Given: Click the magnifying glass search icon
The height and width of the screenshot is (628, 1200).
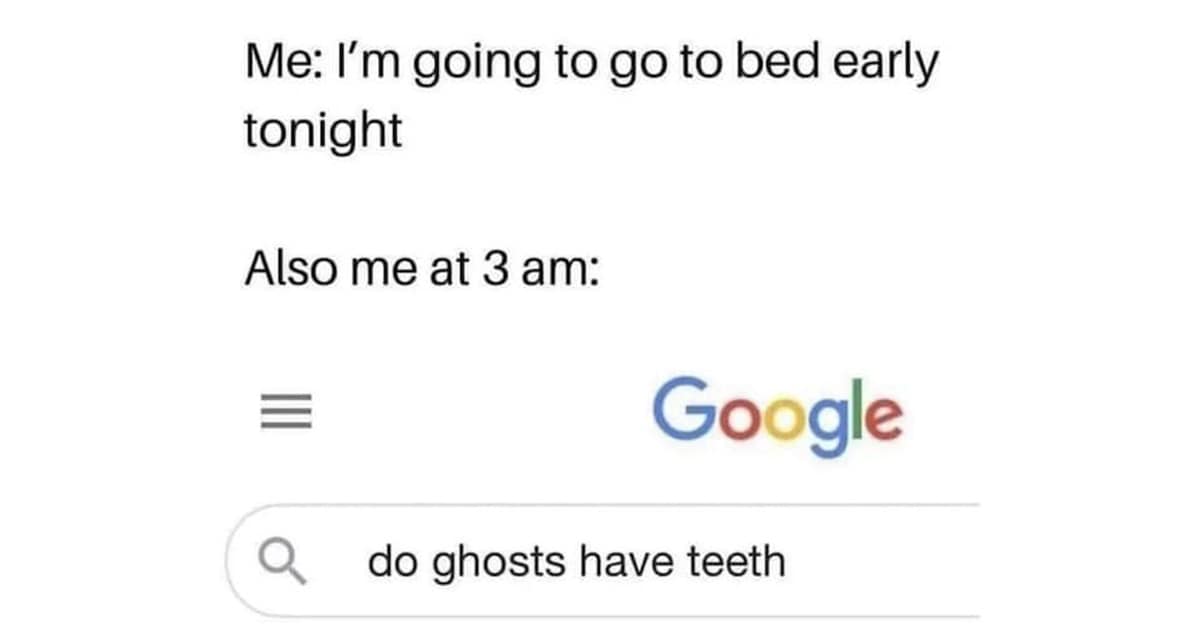Looking at the screenshot, I should tap(283, 562).
